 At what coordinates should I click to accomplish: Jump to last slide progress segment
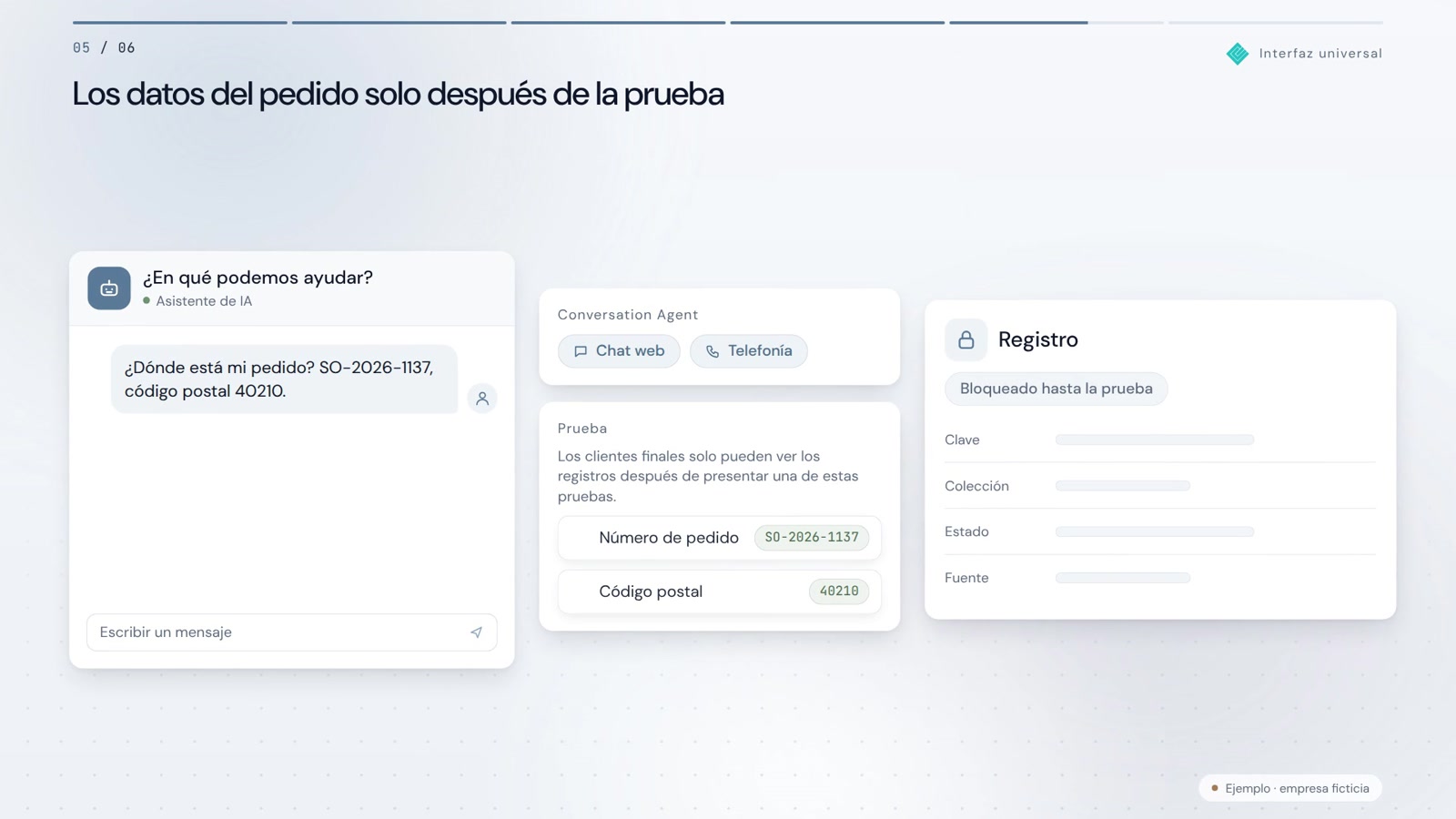[x=1276, y=23]
